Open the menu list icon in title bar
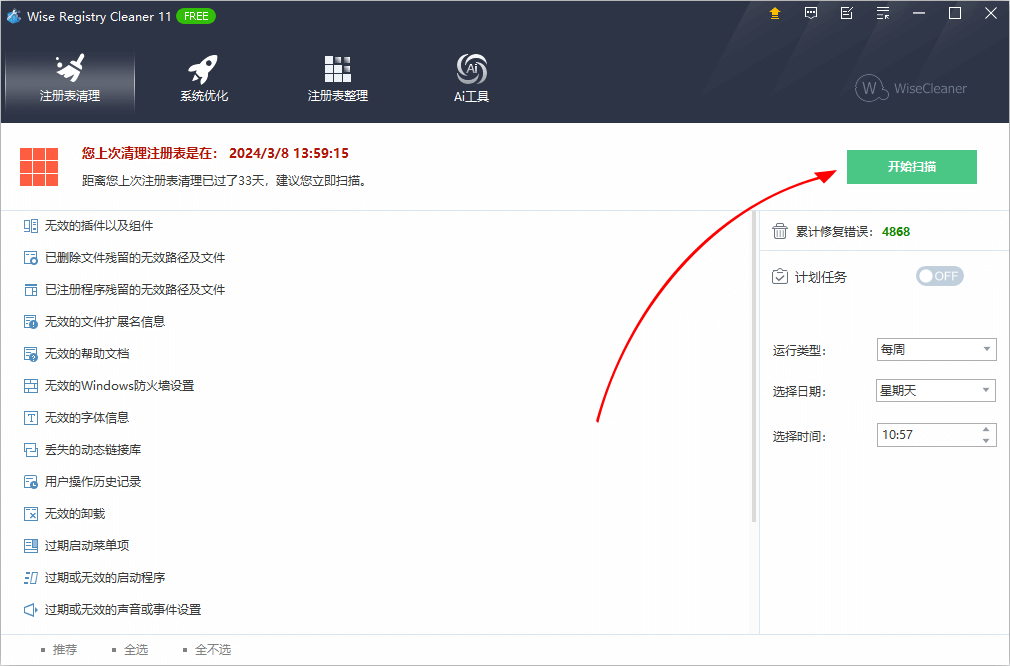The width and height of the screenshot is (1010, 666). tap(883, 13)
